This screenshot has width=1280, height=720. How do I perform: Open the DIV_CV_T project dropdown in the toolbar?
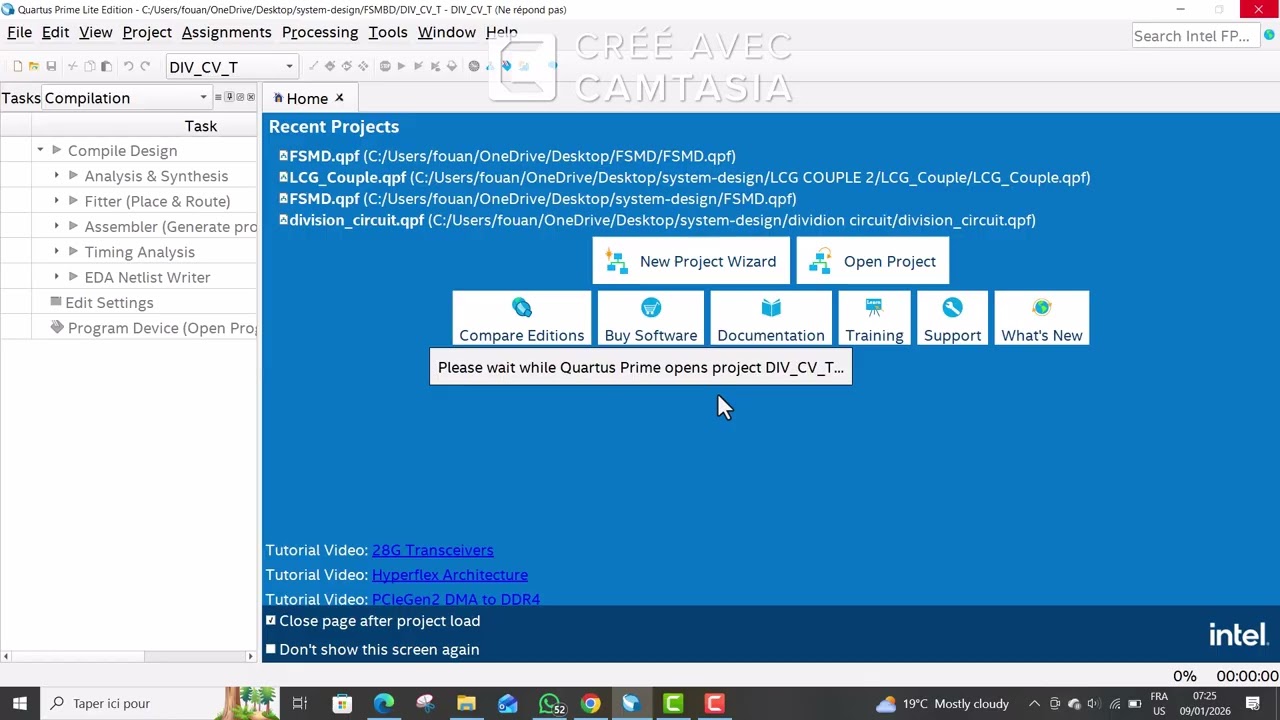(232, 67)
